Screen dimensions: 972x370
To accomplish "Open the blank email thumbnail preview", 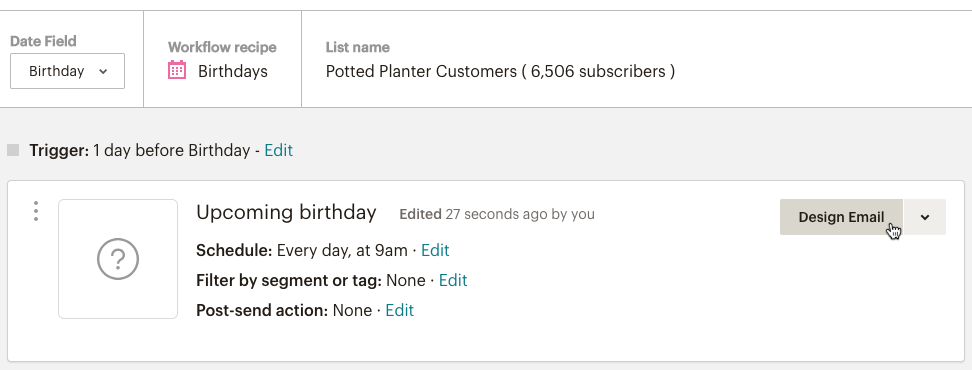I will pyautogui.click(x=118, y=259).
